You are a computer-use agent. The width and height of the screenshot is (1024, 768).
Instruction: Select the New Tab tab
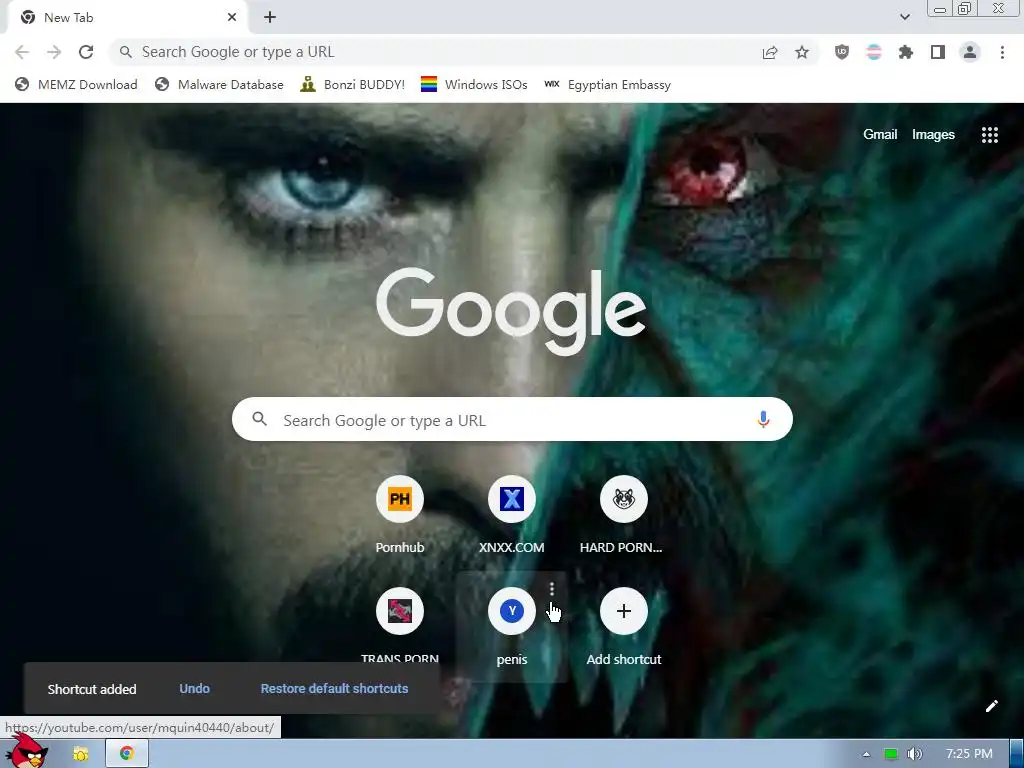coord(127,18)
